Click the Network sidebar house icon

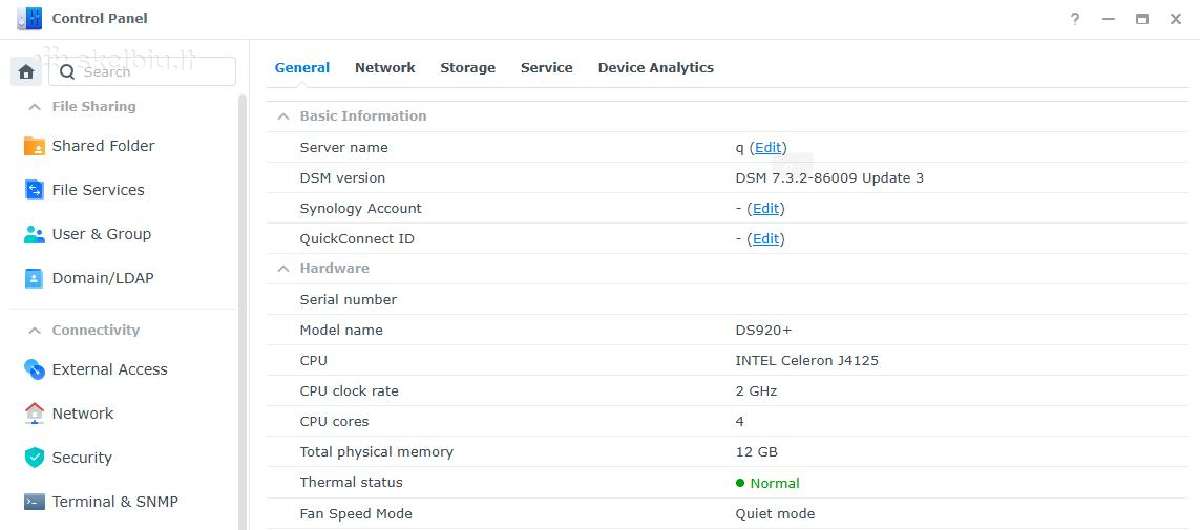point(34,413)
